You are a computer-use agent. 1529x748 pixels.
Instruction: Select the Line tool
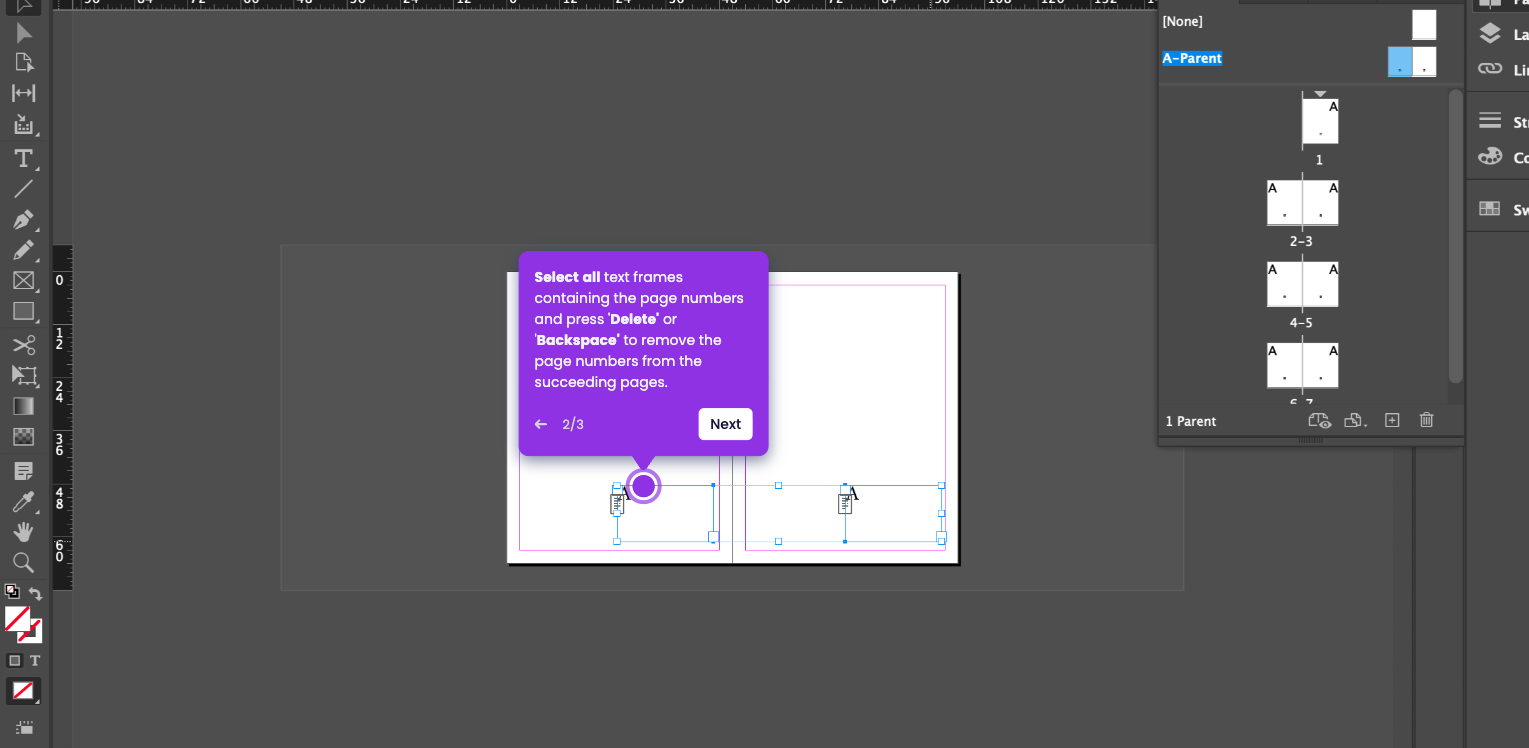[x=23, y=188]
